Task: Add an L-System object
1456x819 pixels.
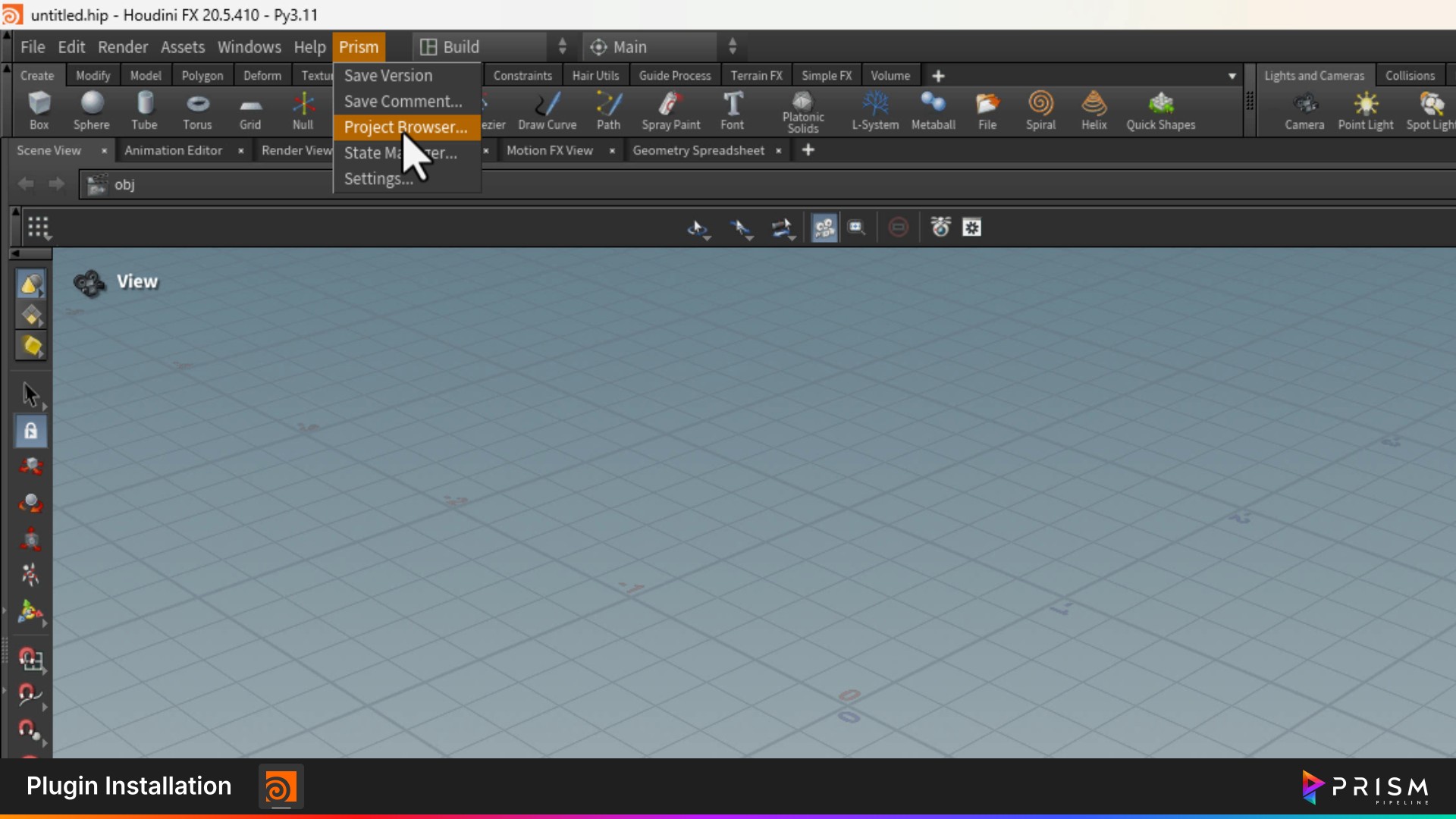Action: pyautogui.click(x=875, y=111)
